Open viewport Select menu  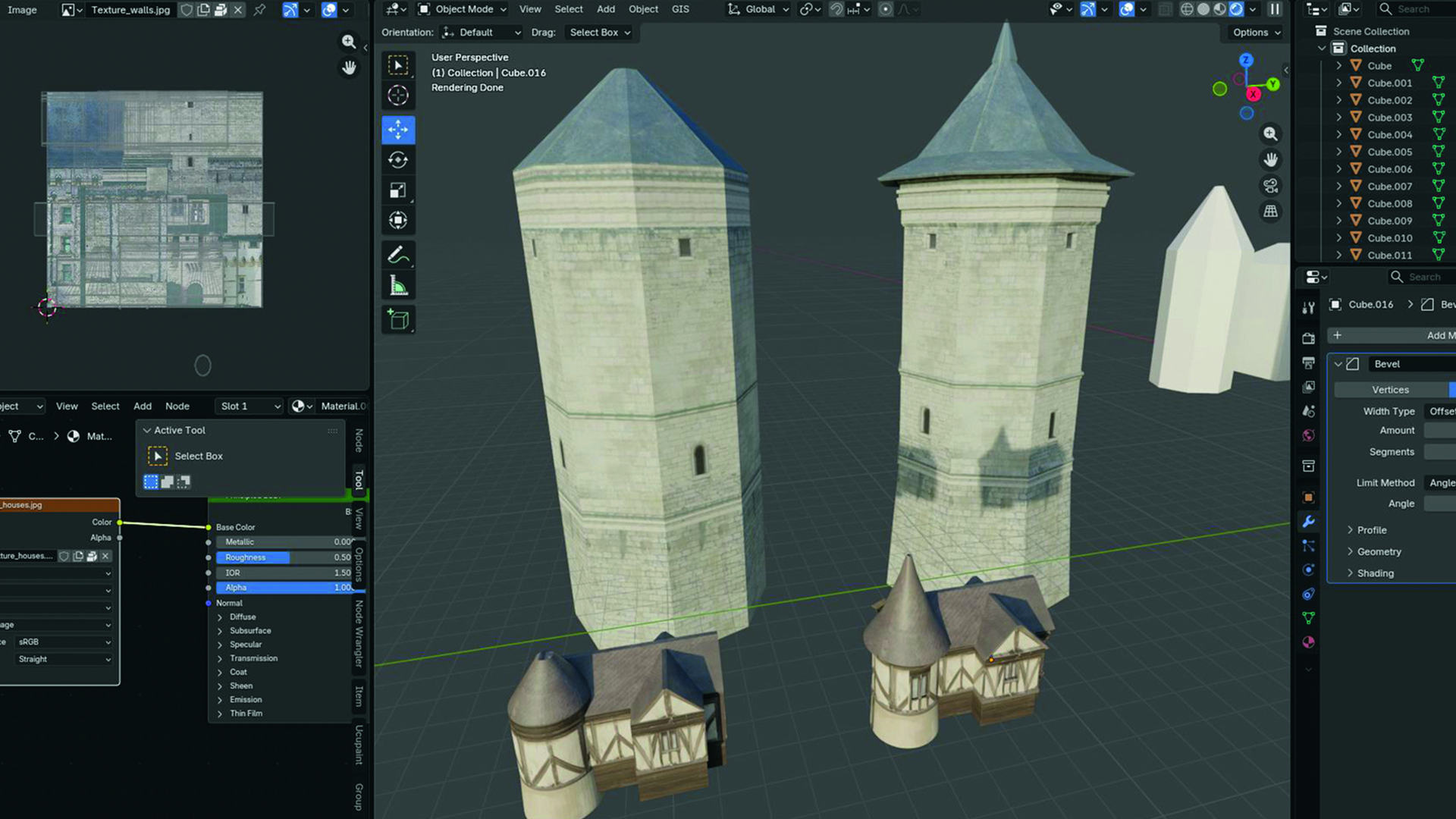click(569, 9)
